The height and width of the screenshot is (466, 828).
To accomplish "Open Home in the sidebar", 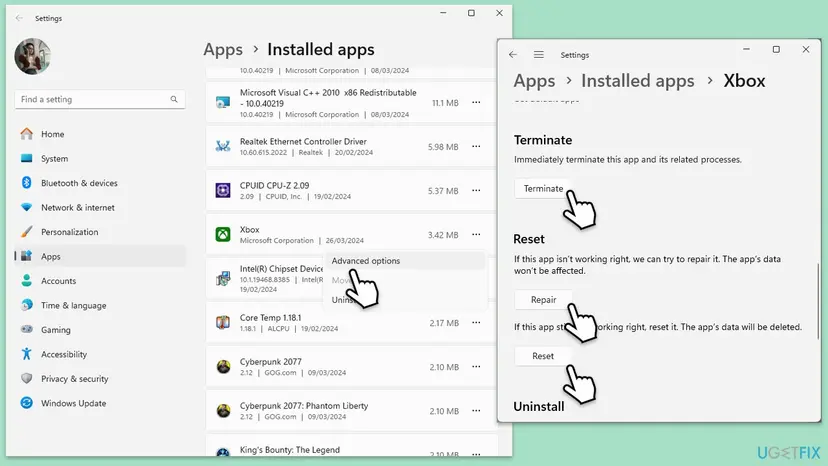I will point(100,134).
